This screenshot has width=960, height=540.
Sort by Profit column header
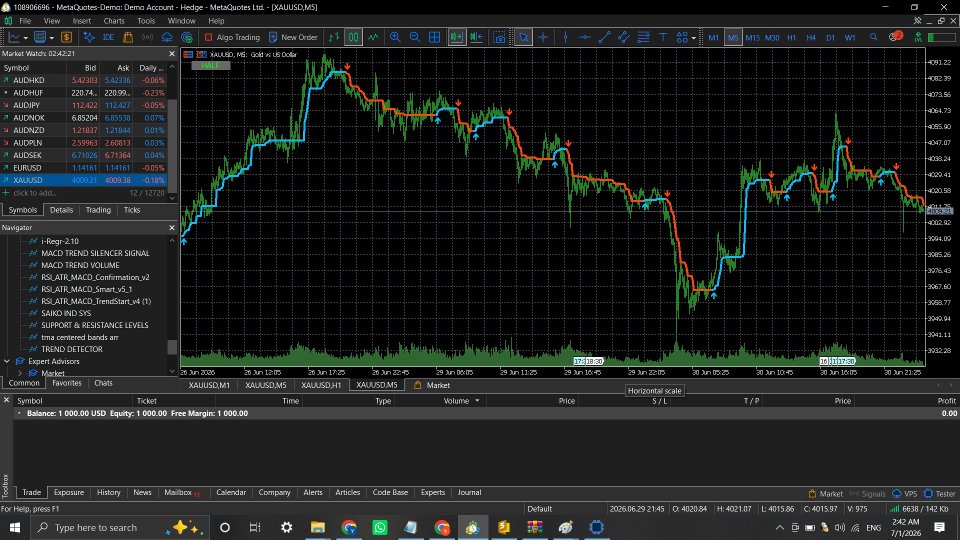[x=946, y=401]
